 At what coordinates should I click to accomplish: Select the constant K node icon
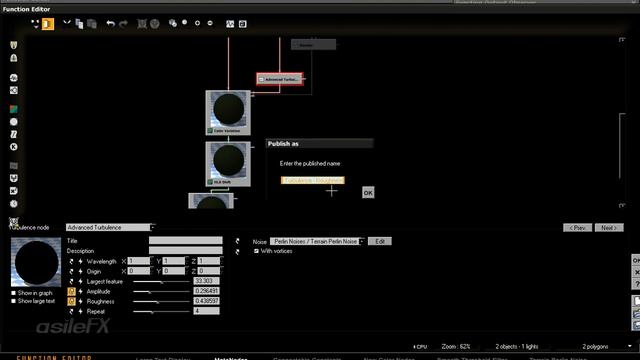13,147
